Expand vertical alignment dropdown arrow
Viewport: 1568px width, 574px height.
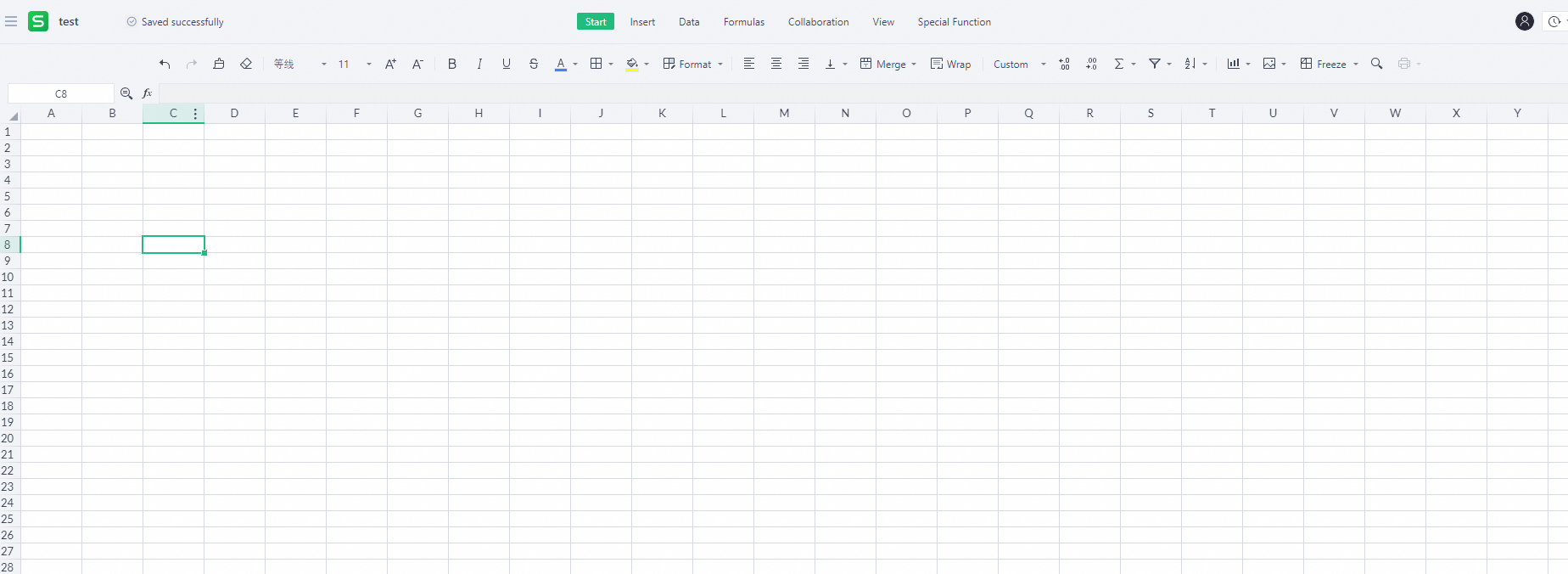pos(845,65)
